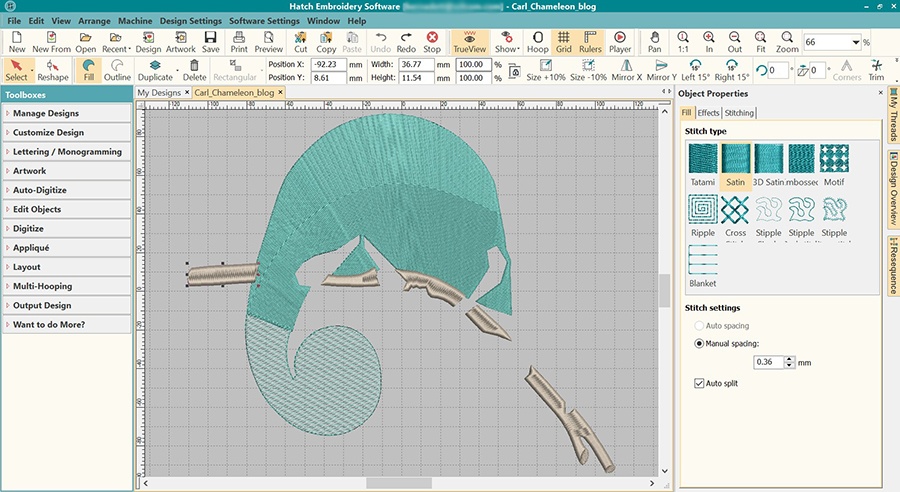Screen dimensions: 900x492
Task: Click the Duplicate button
Action: (155, 70)
